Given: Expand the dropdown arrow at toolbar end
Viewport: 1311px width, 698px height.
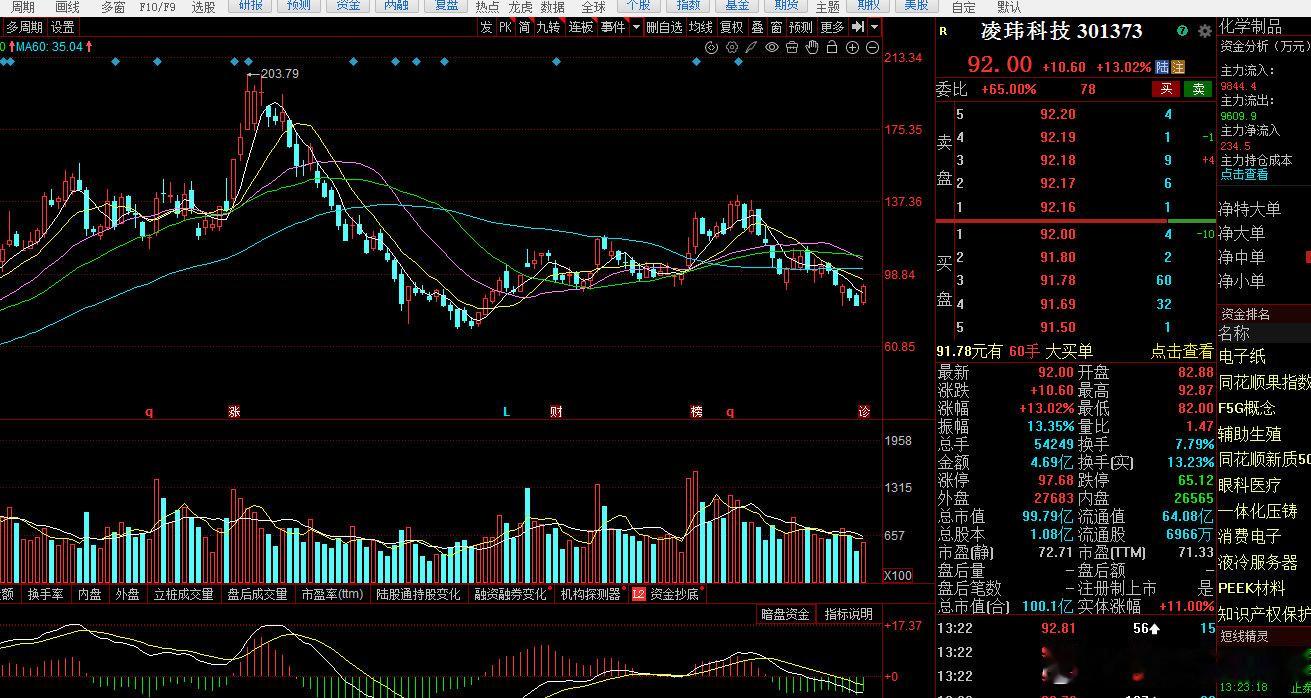Looking at the screenshot, I should click(x=875, y=27).
